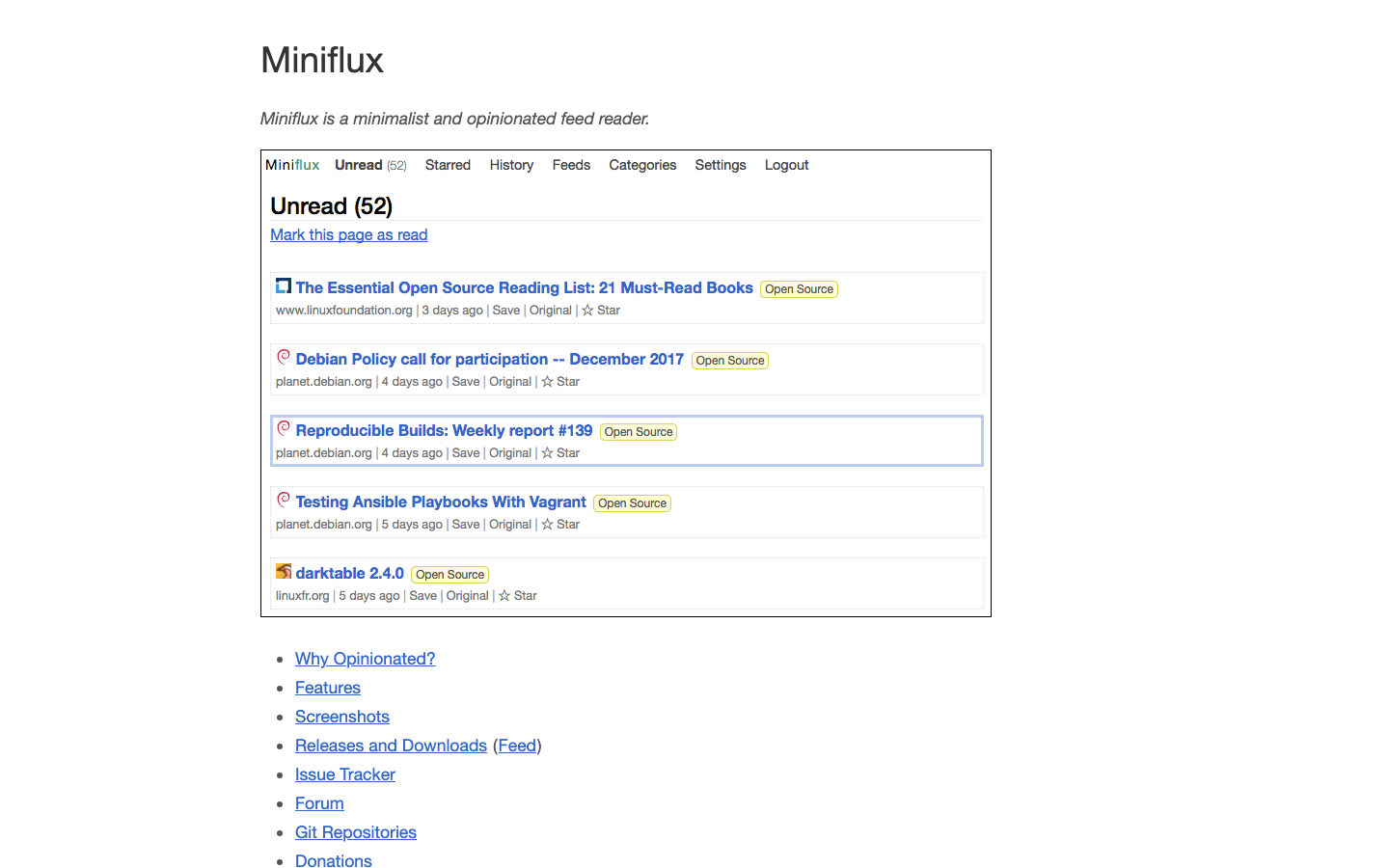This screenshot has height=868, width=1389.
Task: Click Mark this page as read
Action: (348, 234)
